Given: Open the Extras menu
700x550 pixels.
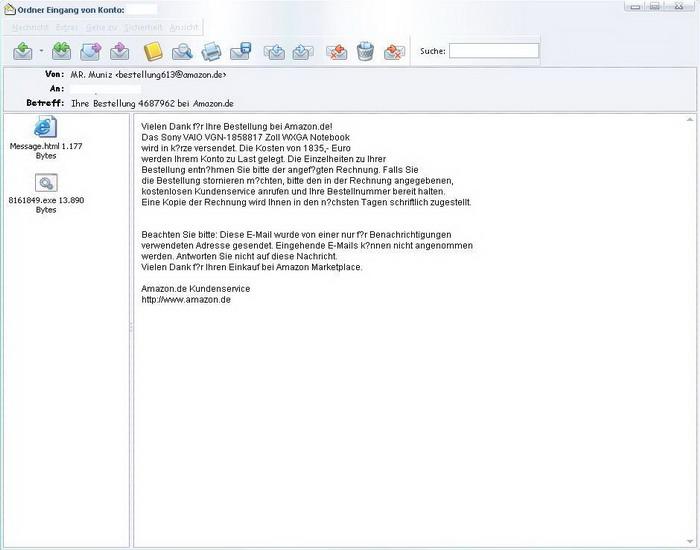Looking at the screenshot, I should coord(67,28).
